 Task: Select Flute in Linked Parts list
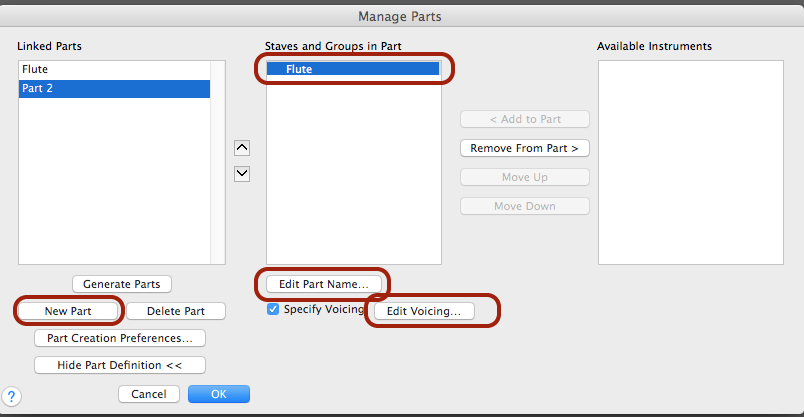[114, 70]
